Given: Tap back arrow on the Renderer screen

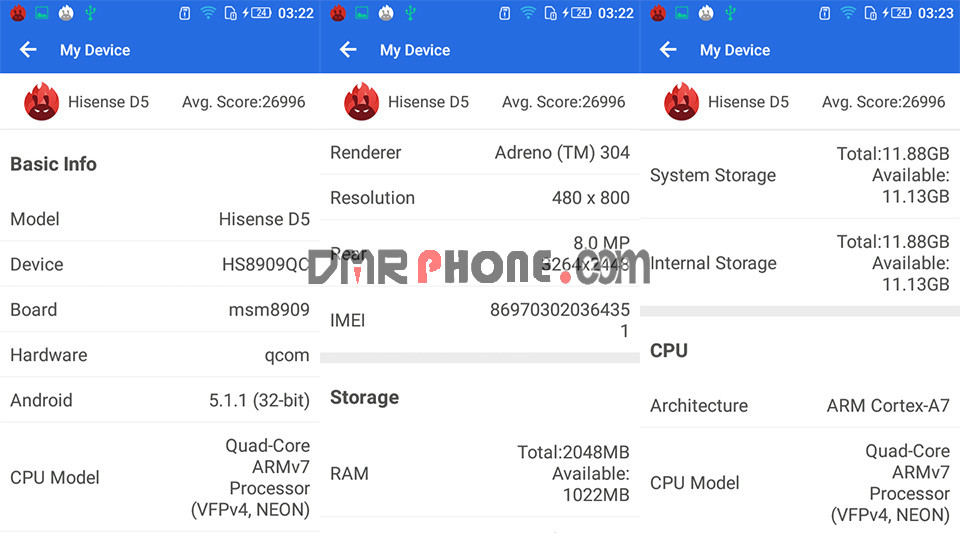Looking at the screenshot, I should pos(348,50).
